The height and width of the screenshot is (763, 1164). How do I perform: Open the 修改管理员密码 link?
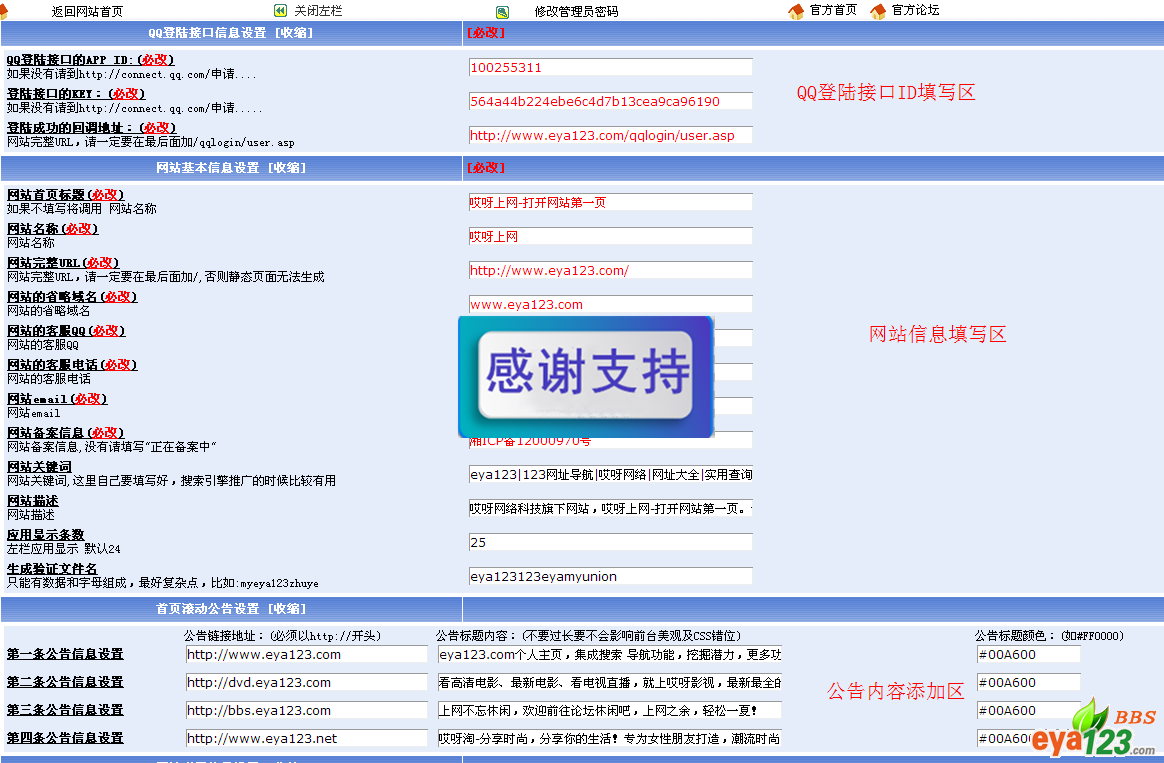576,12
